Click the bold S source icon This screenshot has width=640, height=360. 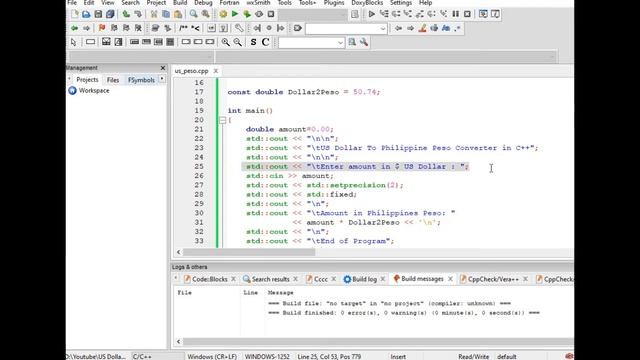click(x=253, y=42)
